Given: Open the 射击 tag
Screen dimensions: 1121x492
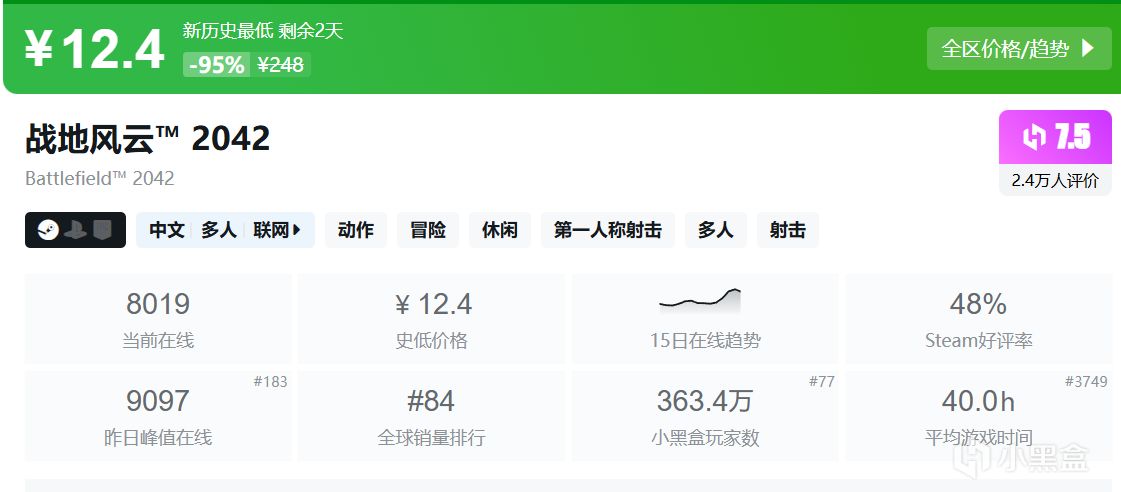Looking at the screenshot, I should click(788, 230).
